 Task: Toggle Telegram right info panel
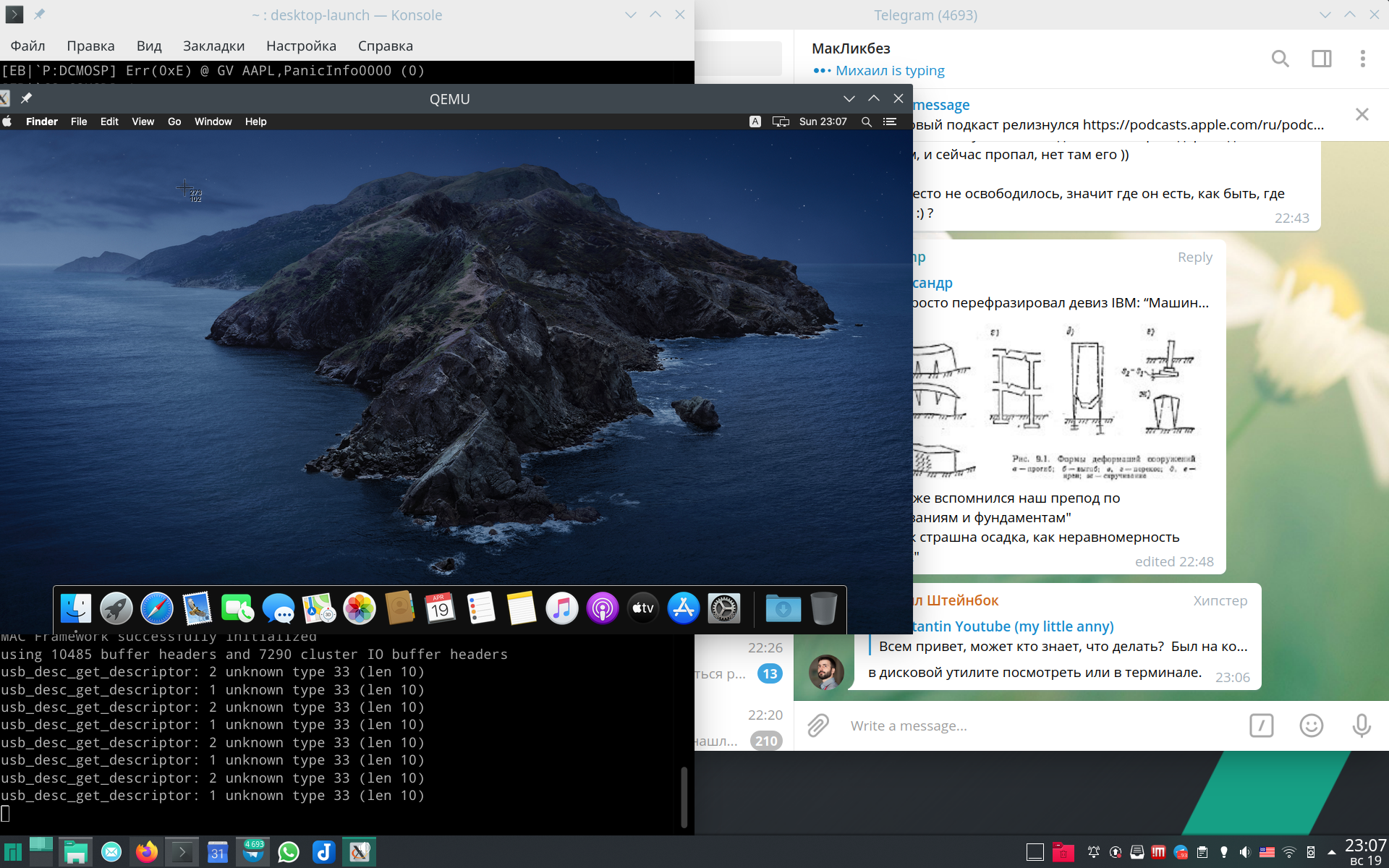(1322, 59)
